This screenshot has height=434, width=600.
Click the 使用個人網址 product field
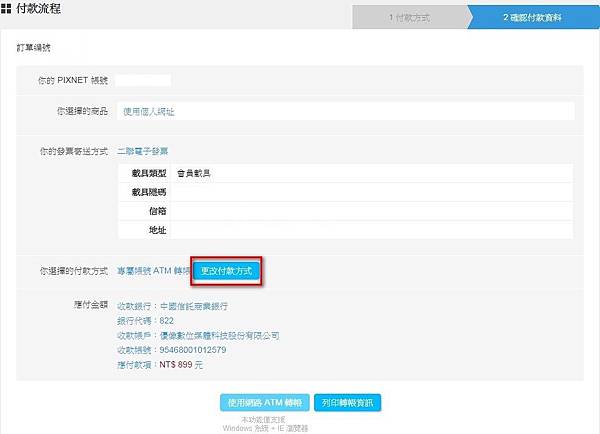click(x=346, y=111)
